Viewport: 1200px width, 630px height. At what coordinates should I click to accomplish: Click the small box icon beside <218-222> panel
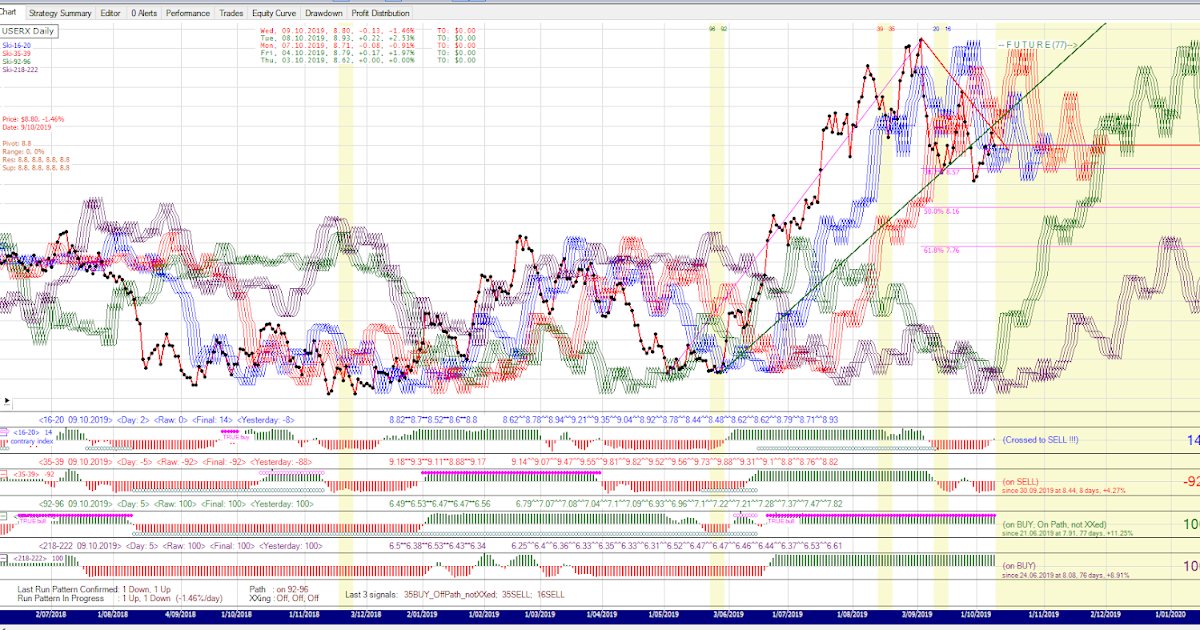click(x=4, y=559)
